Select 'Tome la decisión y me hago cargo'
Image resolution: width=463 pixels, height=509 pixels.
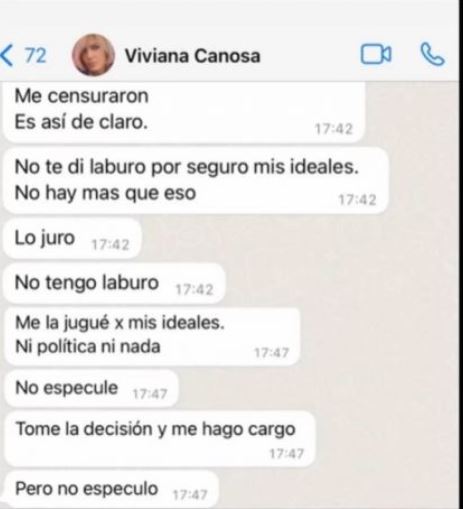tap(160, 439)
